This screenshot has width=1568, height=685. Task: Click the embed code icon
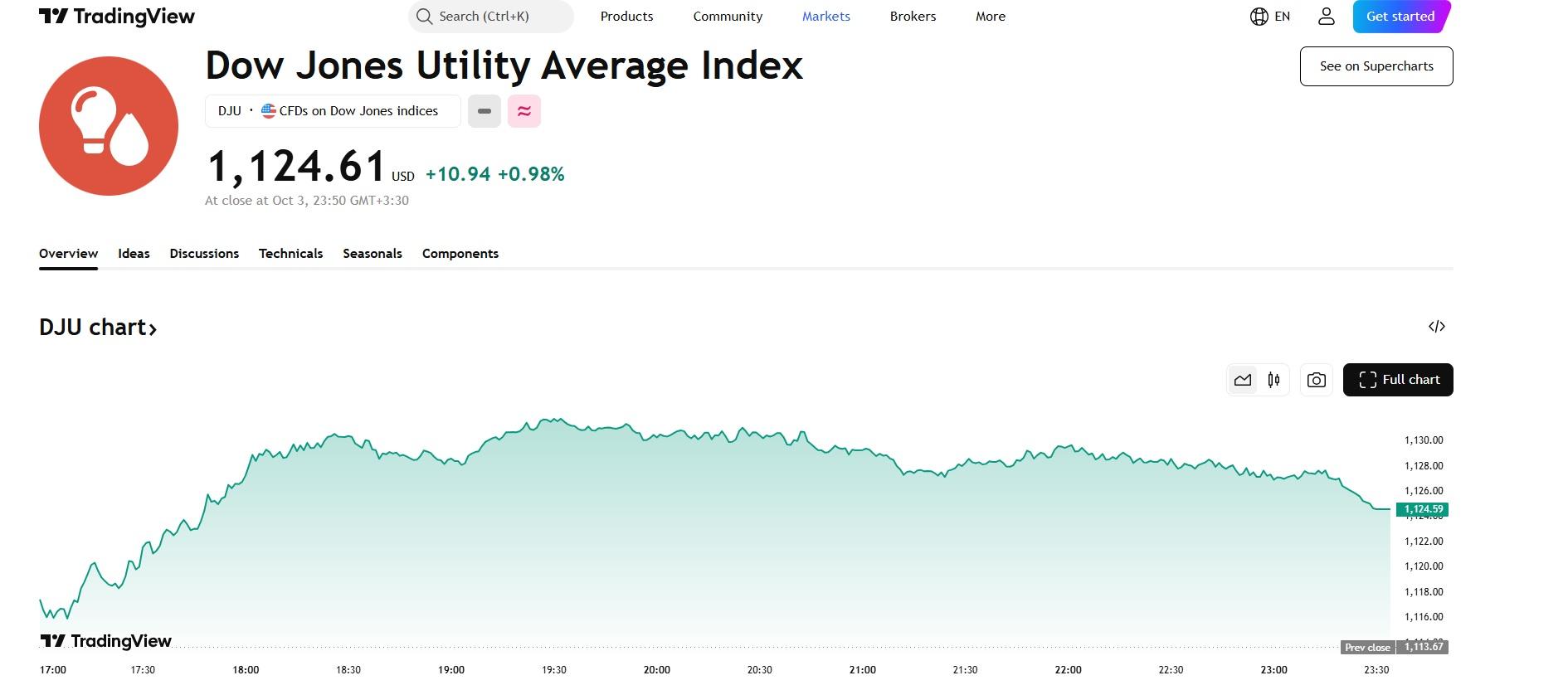(1436, 327)
